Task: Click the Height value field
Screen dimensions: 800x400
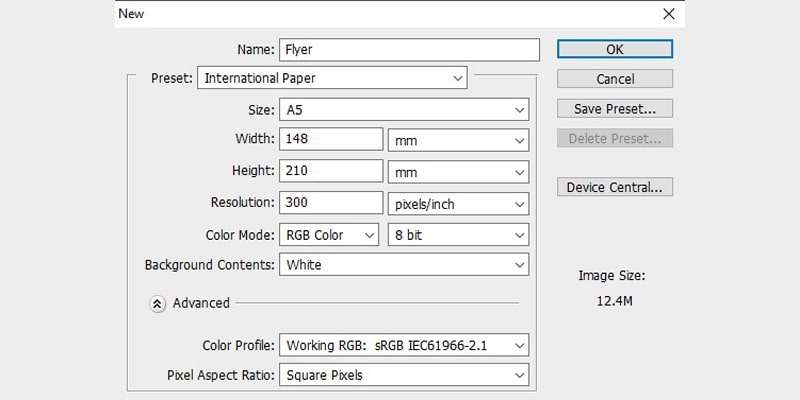Action: click(x=331, y=171)
